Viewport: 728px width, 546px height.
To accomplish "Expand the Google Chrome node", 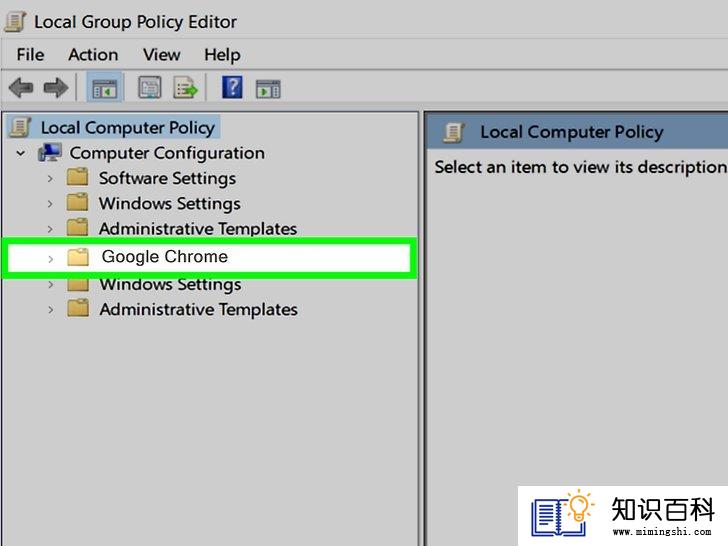I will click(51, 259).
